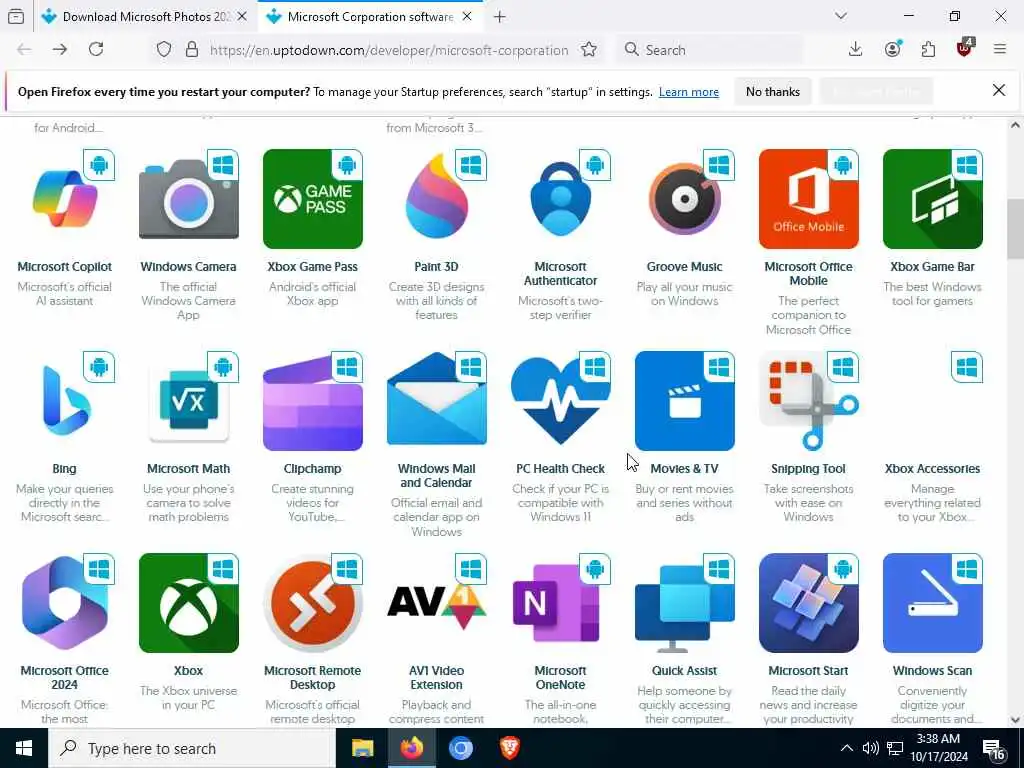Click the Brave browser taskbar icon
The width and height of the screenshot is (1024, 768).
[x=509, y=748]
